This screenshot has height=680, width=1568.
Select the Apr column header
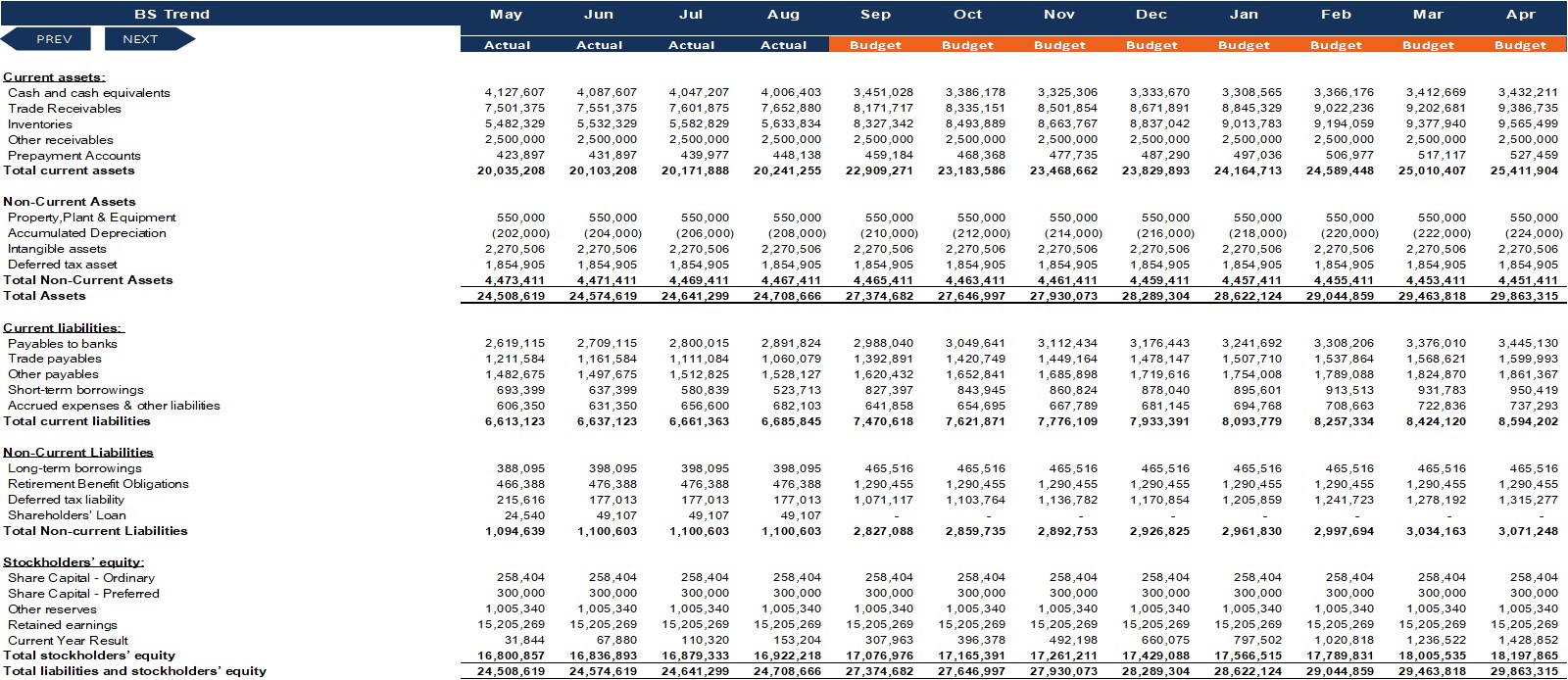click(1520, 14)
